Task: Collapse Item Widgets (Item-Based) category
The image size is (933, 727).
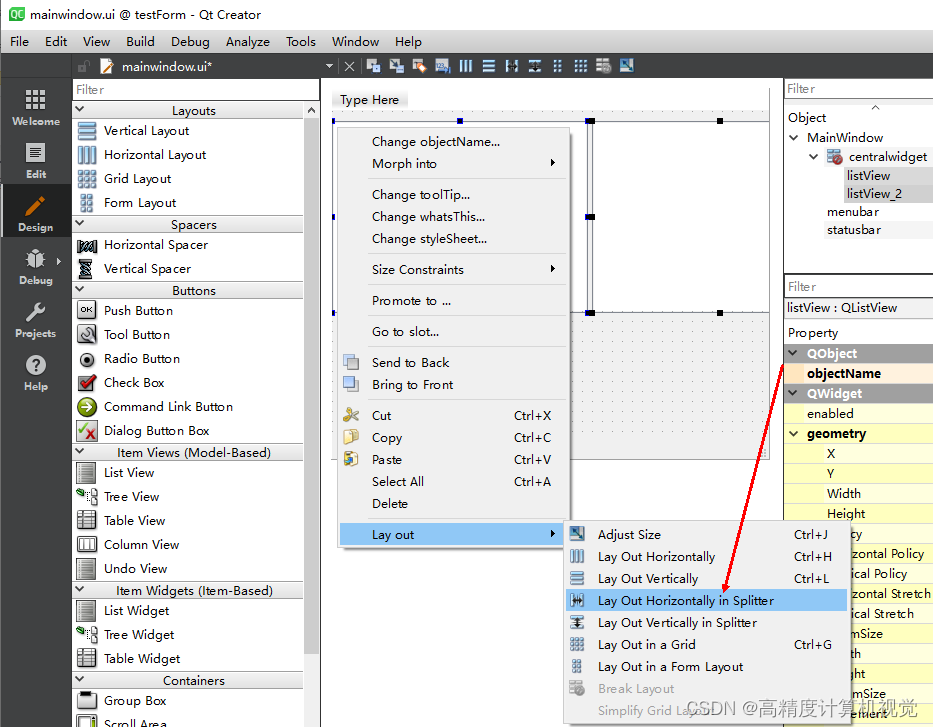Action: coord(80,590)
